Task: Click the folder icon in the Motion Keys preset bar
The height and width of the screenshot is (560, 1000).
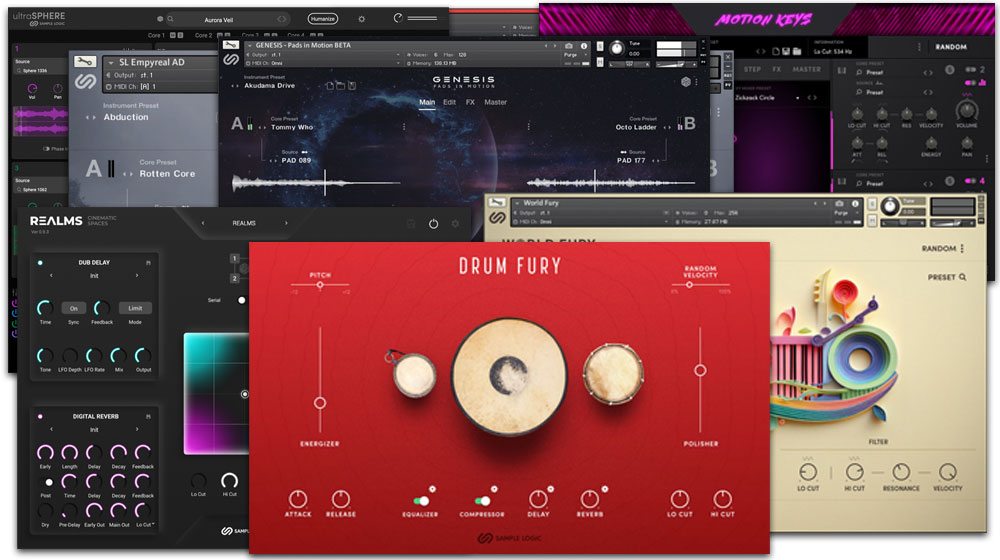Action: 797,51
